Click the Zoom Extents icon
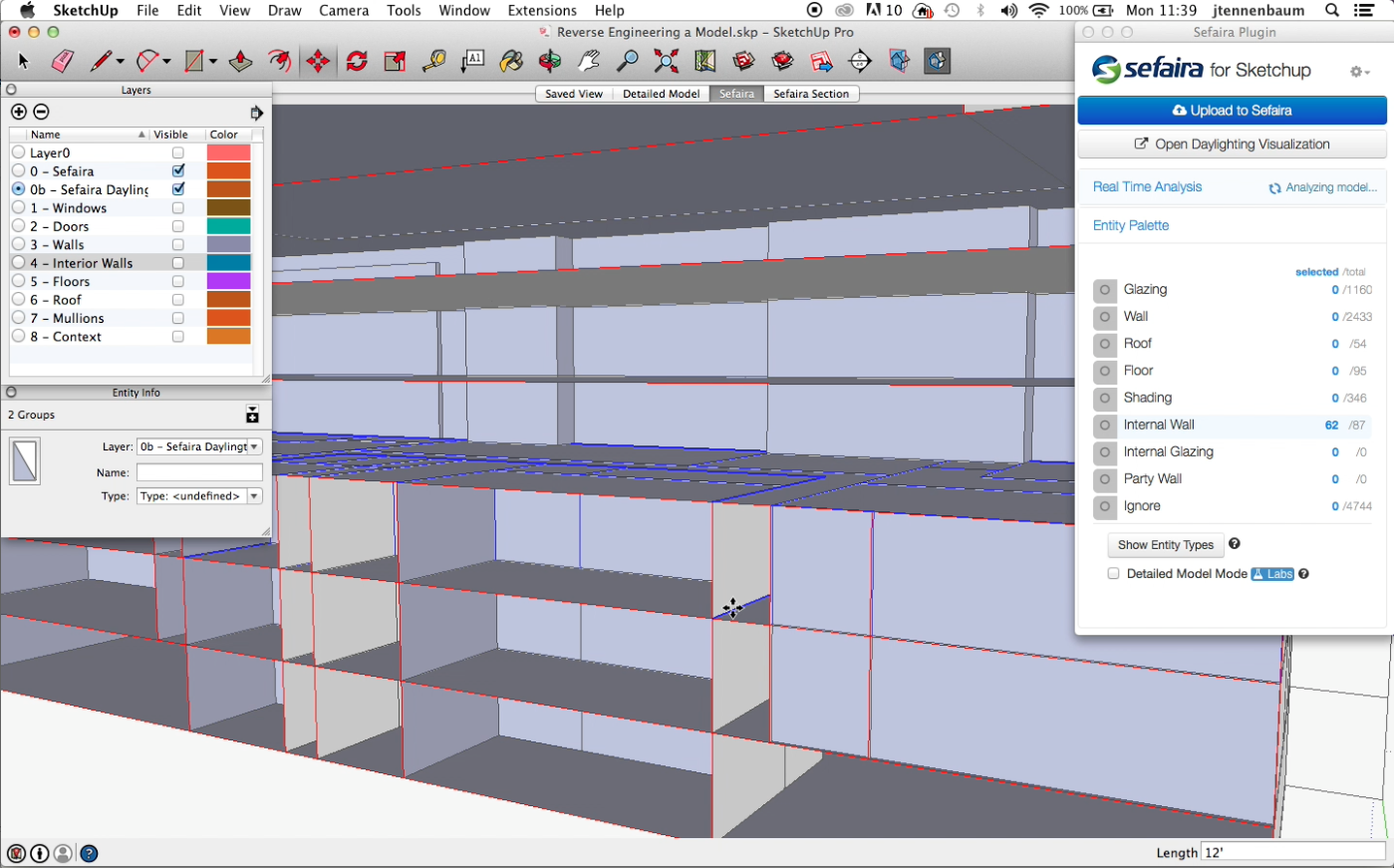Image resolution: width=1394 pixels, height=868 pixels. tap(666, 62)
